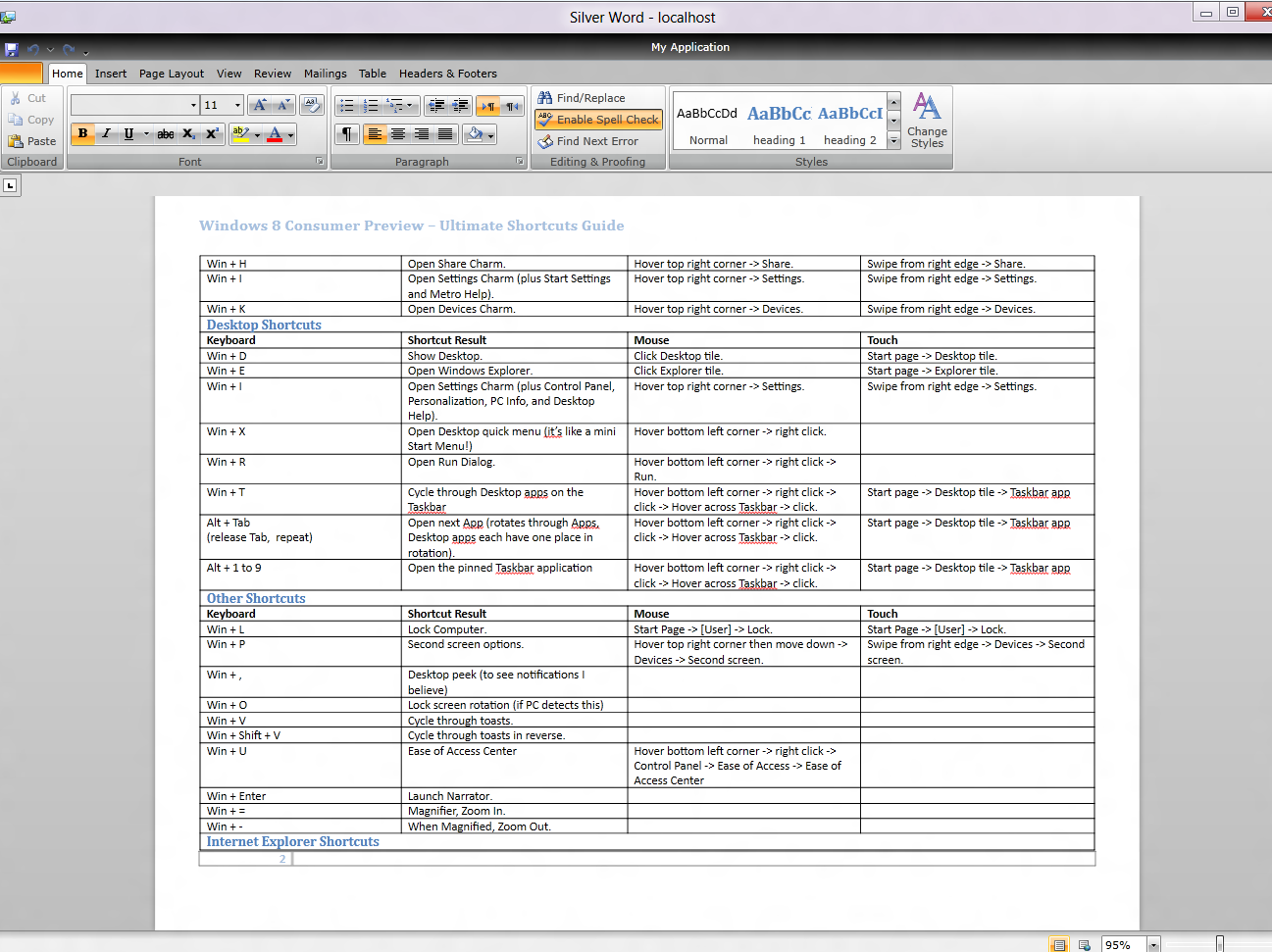Open underline style dropdown arrow
1272x952 pixels.
(146, 134)
